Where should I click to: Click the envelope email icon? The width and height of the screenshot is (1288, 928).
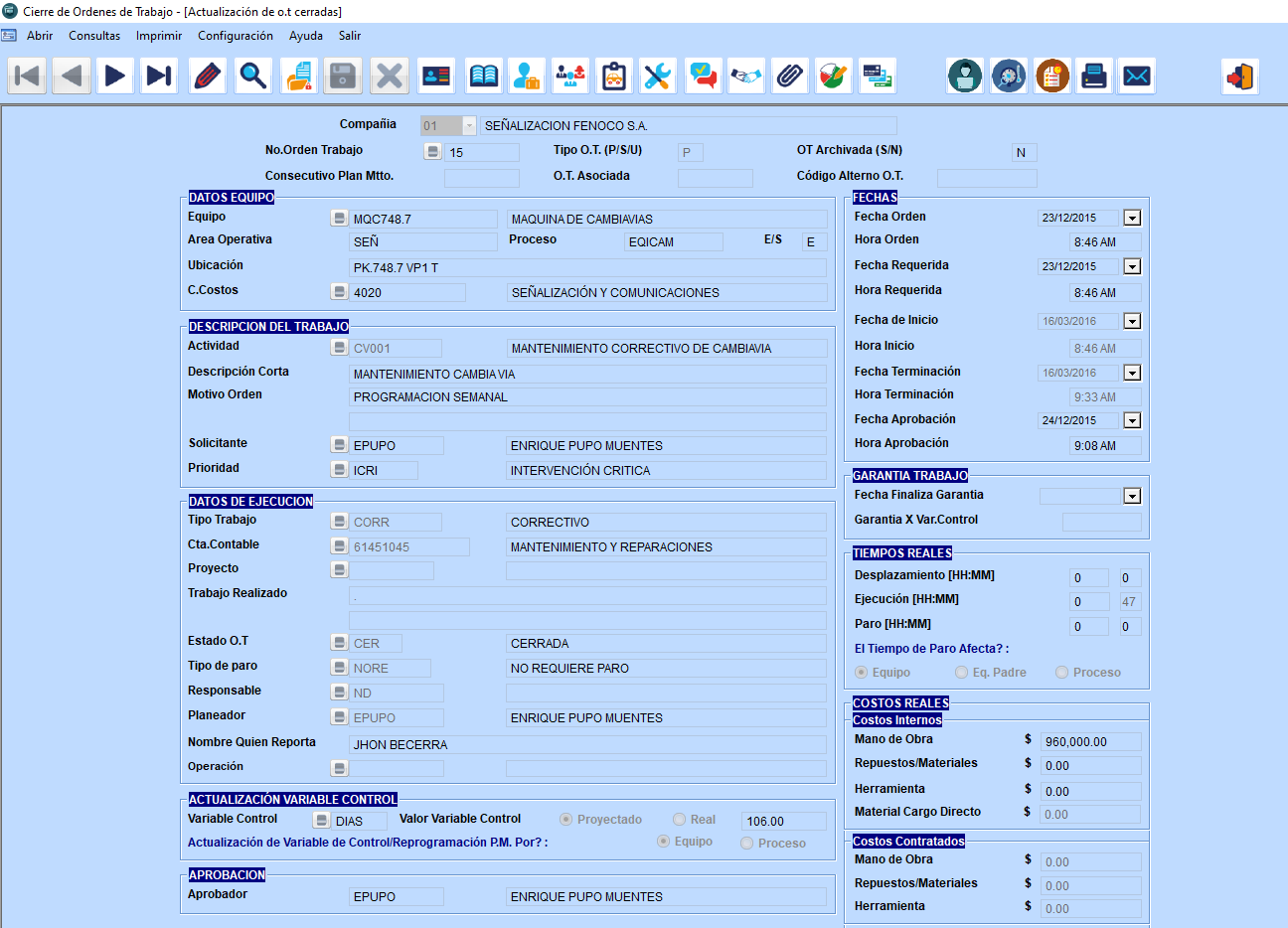click(1137, 76)
